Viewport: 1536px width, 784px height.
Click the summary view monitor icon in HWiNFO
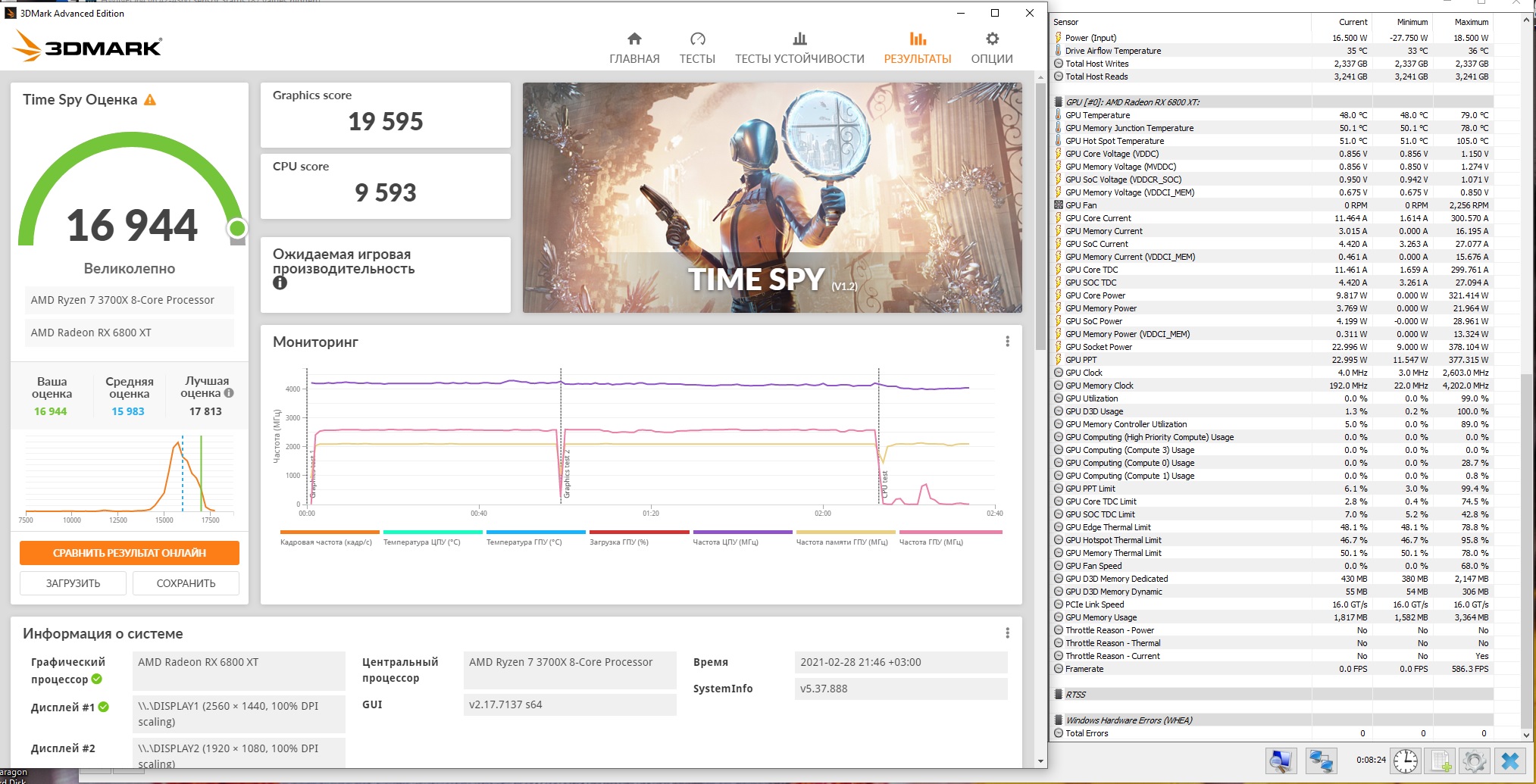click(x=1281, y=761)
